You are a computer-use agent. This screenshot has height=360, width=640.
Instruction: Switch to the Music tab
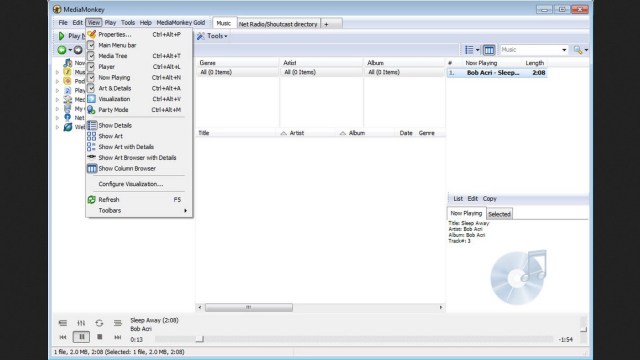click(x=224, y=24)
